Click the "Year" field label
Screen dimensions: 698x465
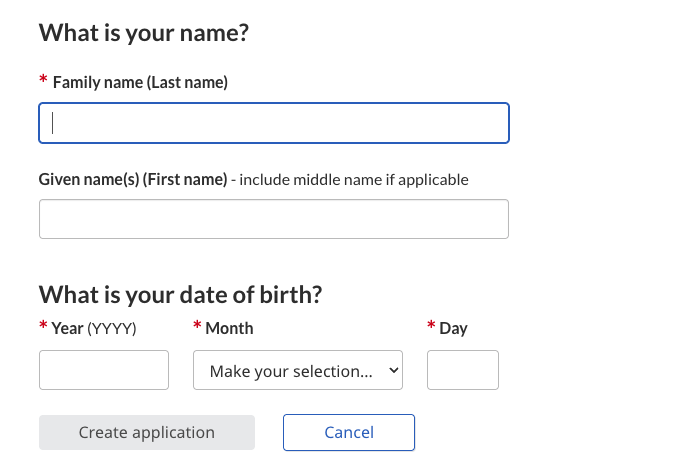pyautogui.click(x=68, y=328)
